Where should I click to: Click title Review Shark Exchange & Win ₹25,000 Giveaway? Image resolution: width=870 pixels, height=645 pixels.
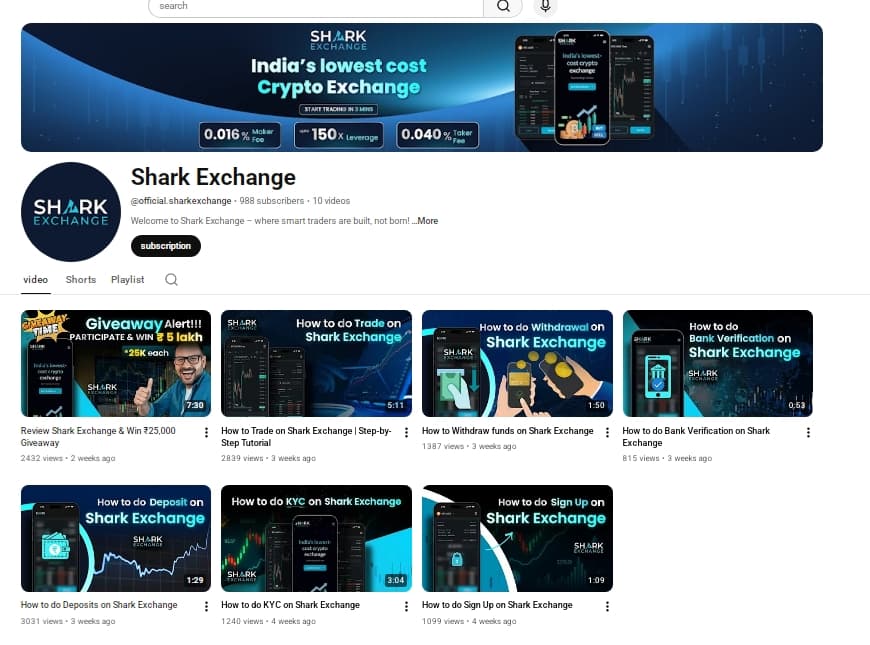point(98,437)
